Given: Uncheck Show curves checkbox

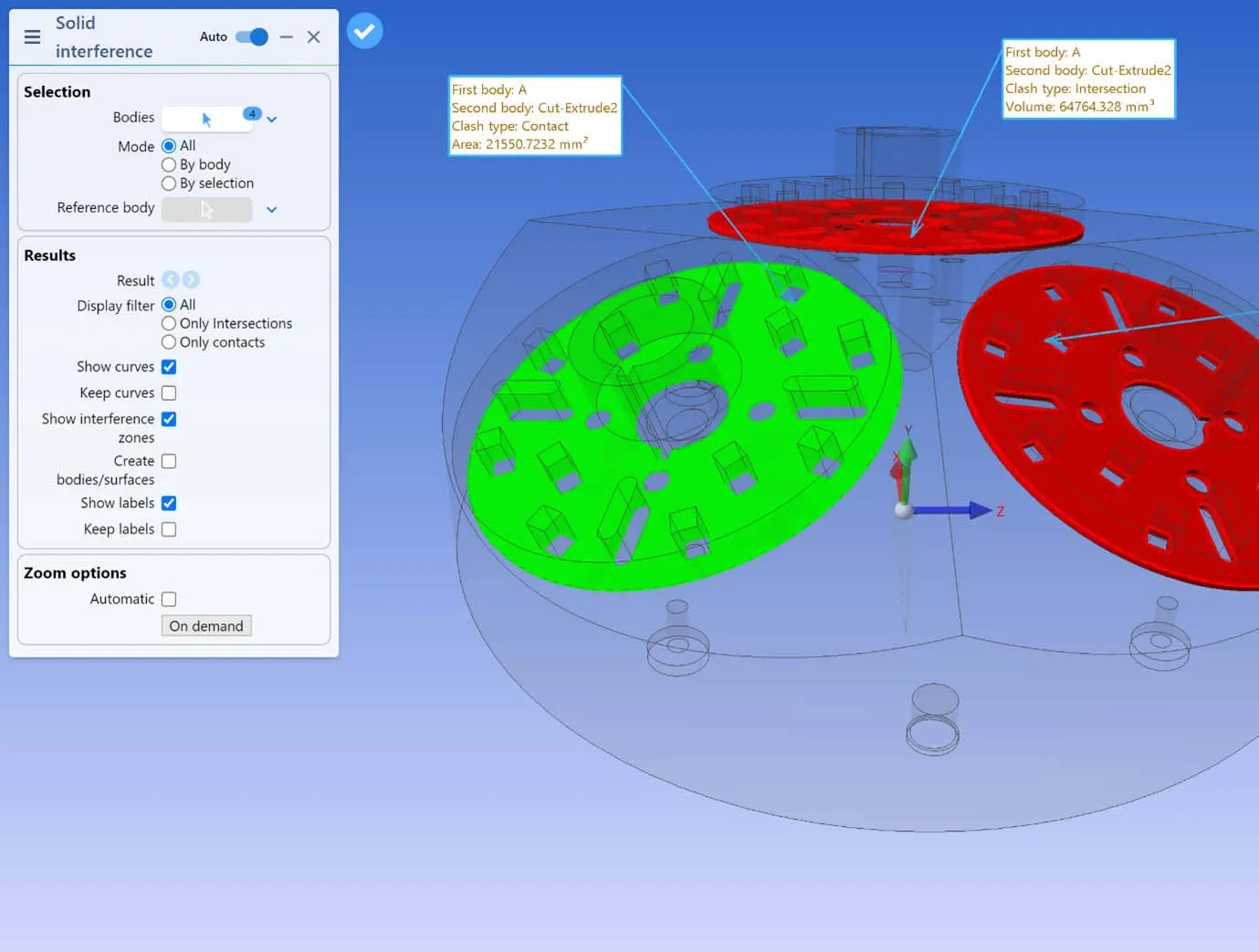Looking at the screenshot, I should pyautogui.click(x=169, y=367).
